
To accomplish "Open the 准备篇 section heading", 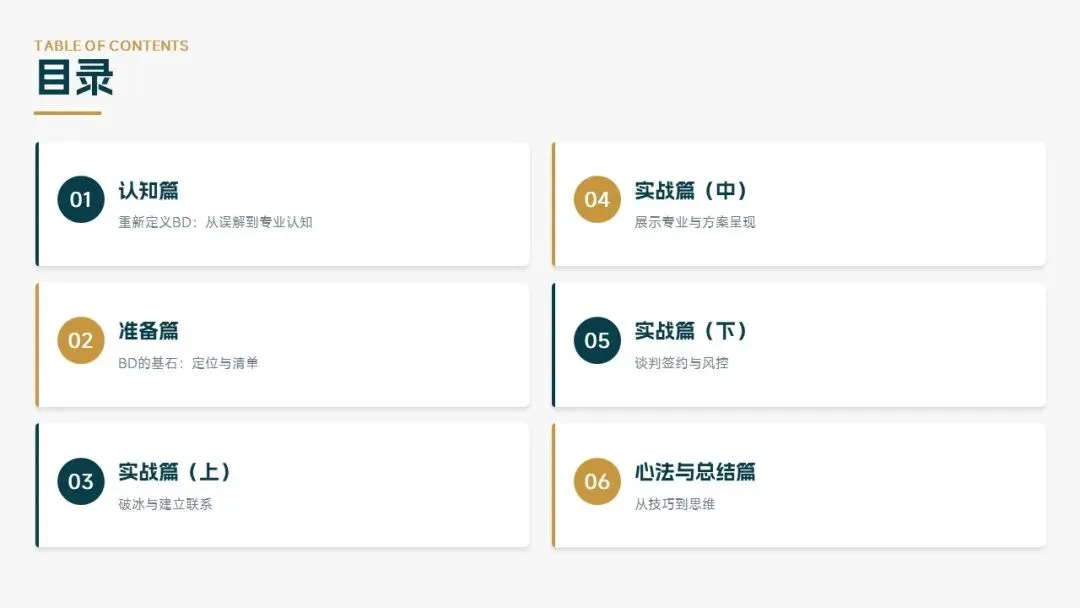I will [148, 331].
